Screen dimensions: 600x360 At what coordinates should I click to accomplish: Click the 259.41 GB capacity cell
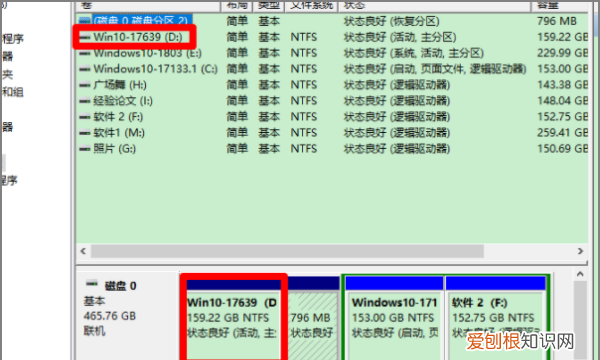click(562, 133)
